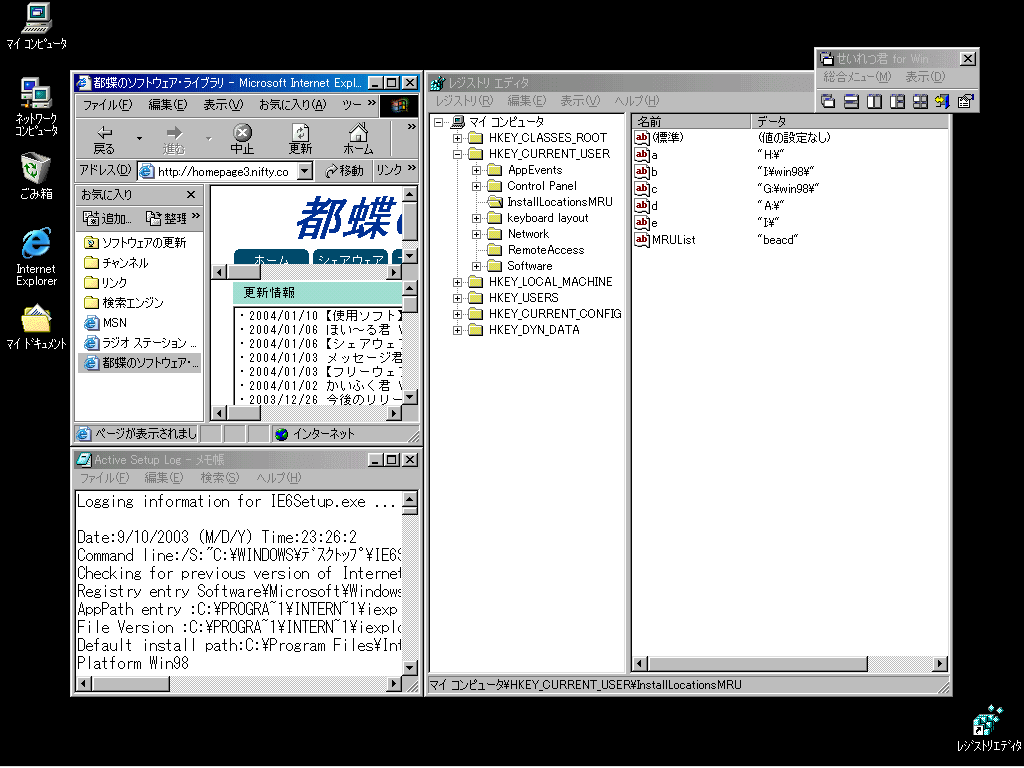Select the 都蝶のソフトウェア favorite entry

click(140, 363)
